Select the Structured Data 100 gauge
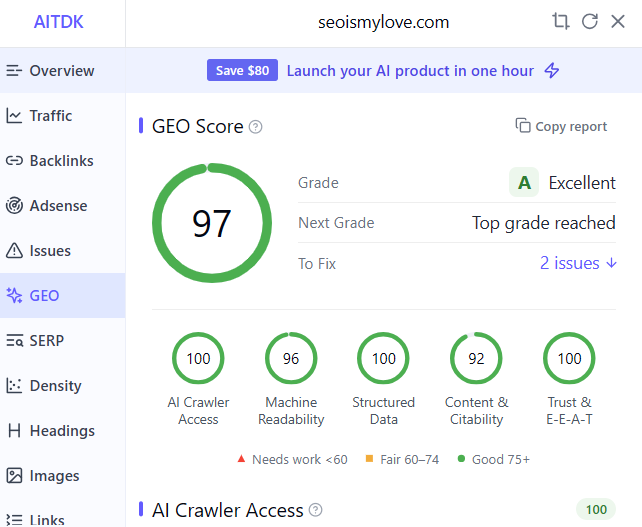 click(384, 358)
